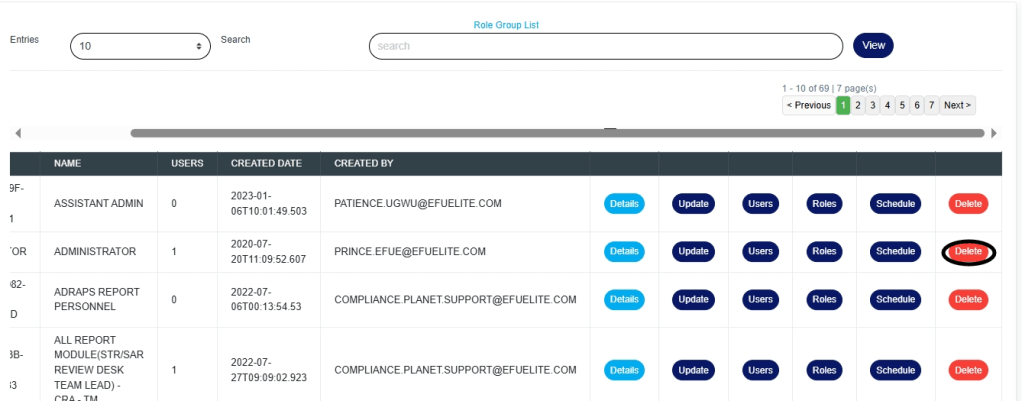This screenshot has width=1022, height=401.
Task: Delete the ADMINISTRATOR role group
Action: pyautogui.click(x=968, y=251)
